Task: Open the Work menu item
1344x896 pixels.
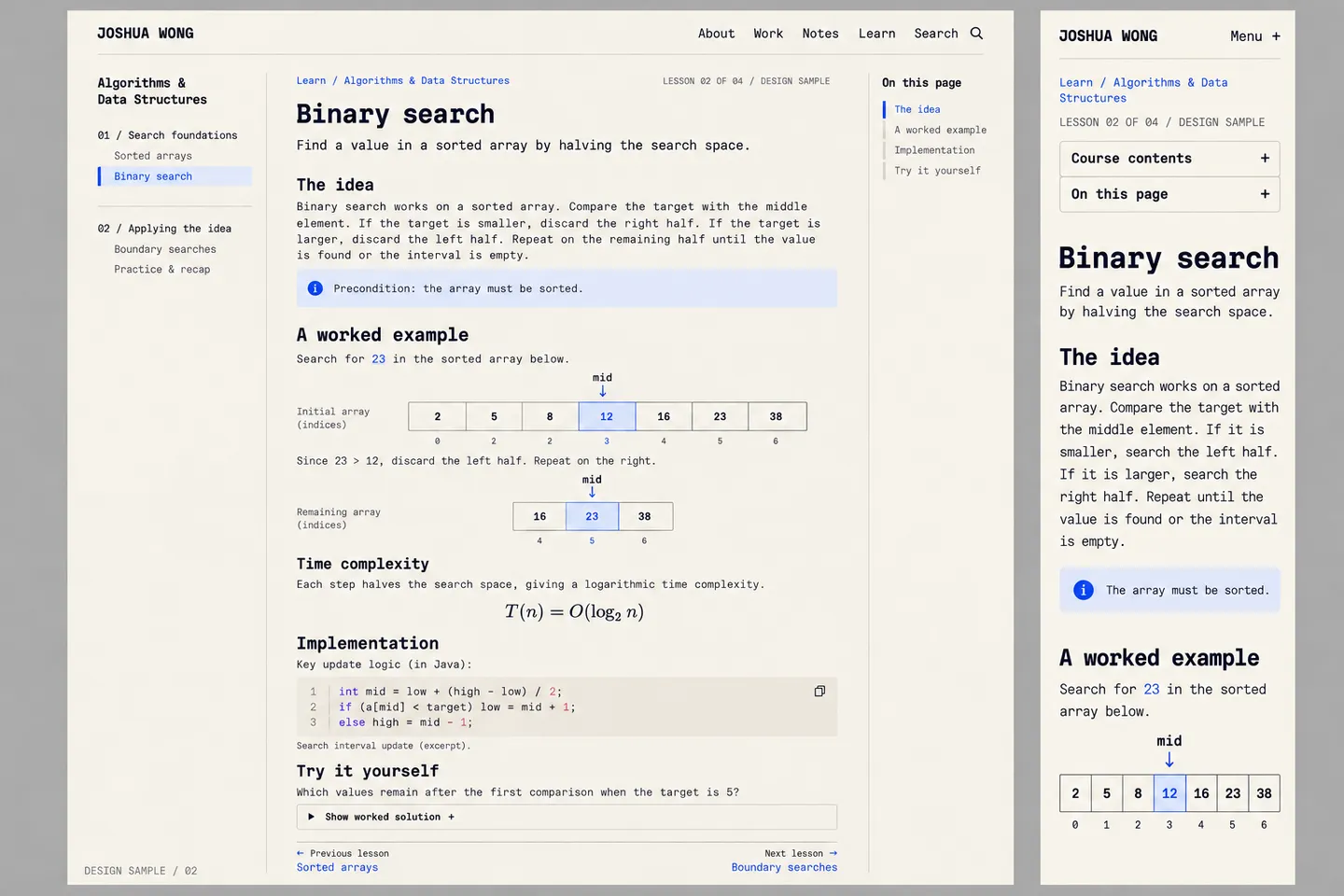Action: pyautogui.click(x=768, y=34)
